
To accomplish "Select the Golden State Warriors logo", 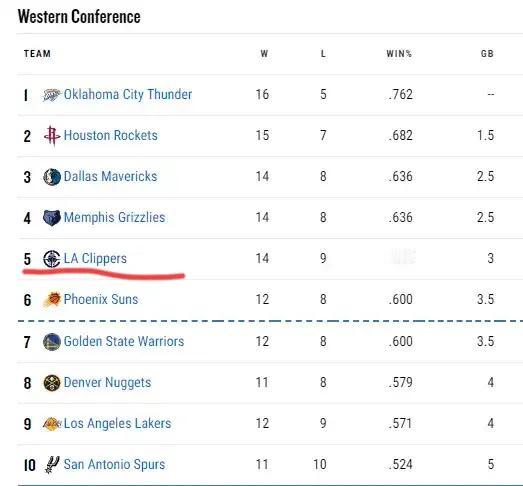I will click(x=52, y=342).
